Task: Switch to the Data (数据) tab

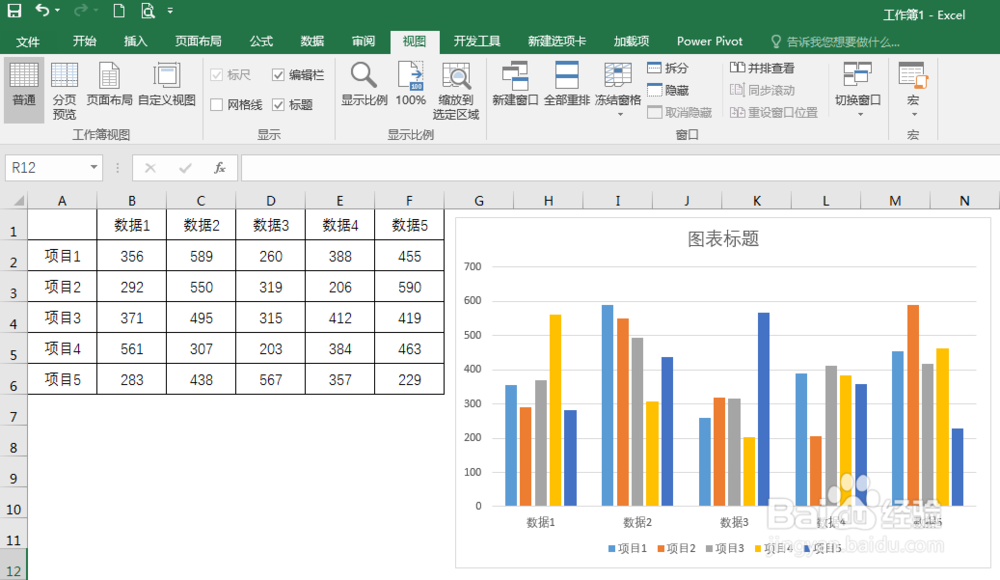Action: (312, 41)
